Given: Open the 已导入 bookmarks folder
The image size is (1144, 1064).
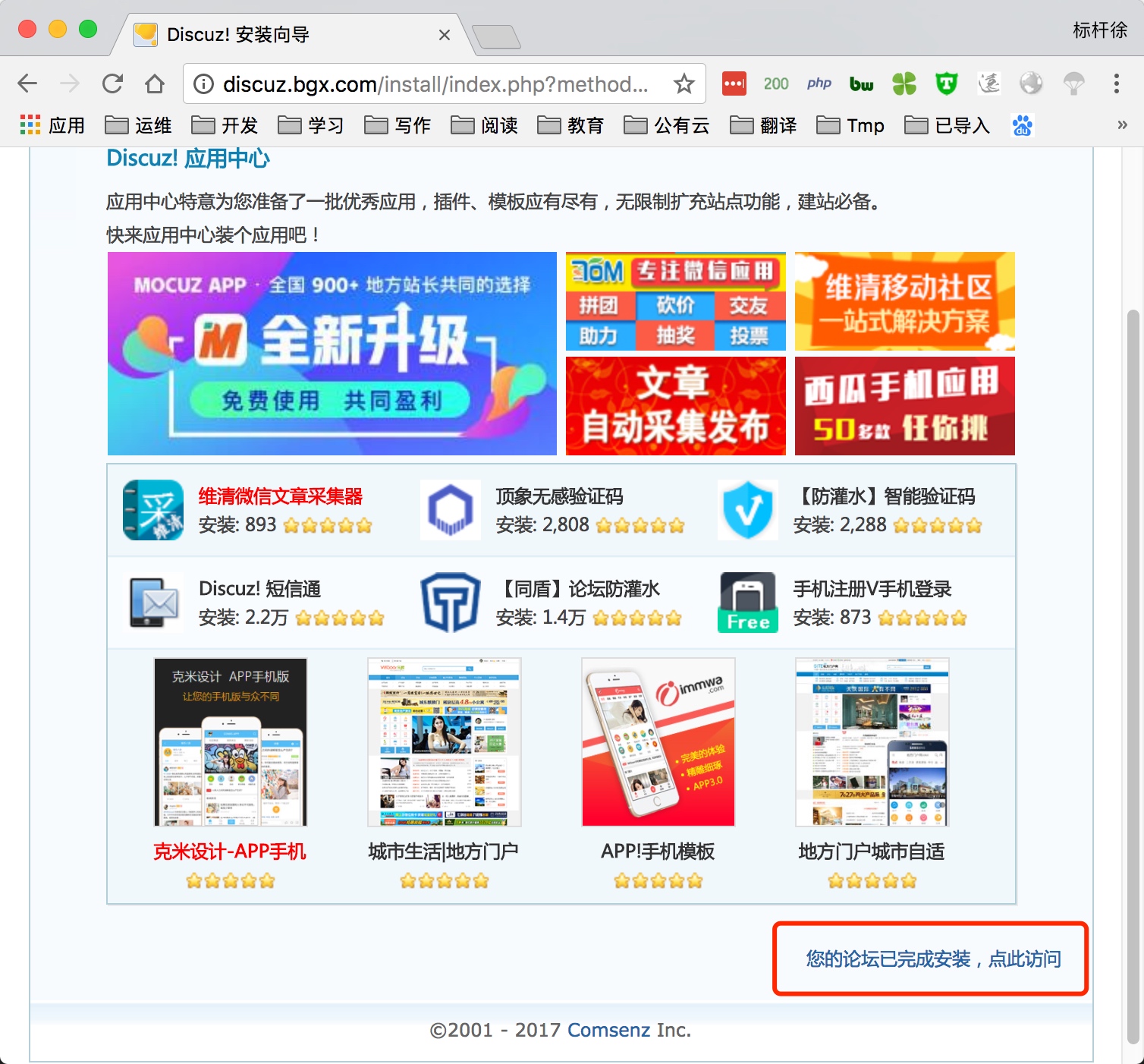Looking at the screenshot, I should [x=948, y=125].
